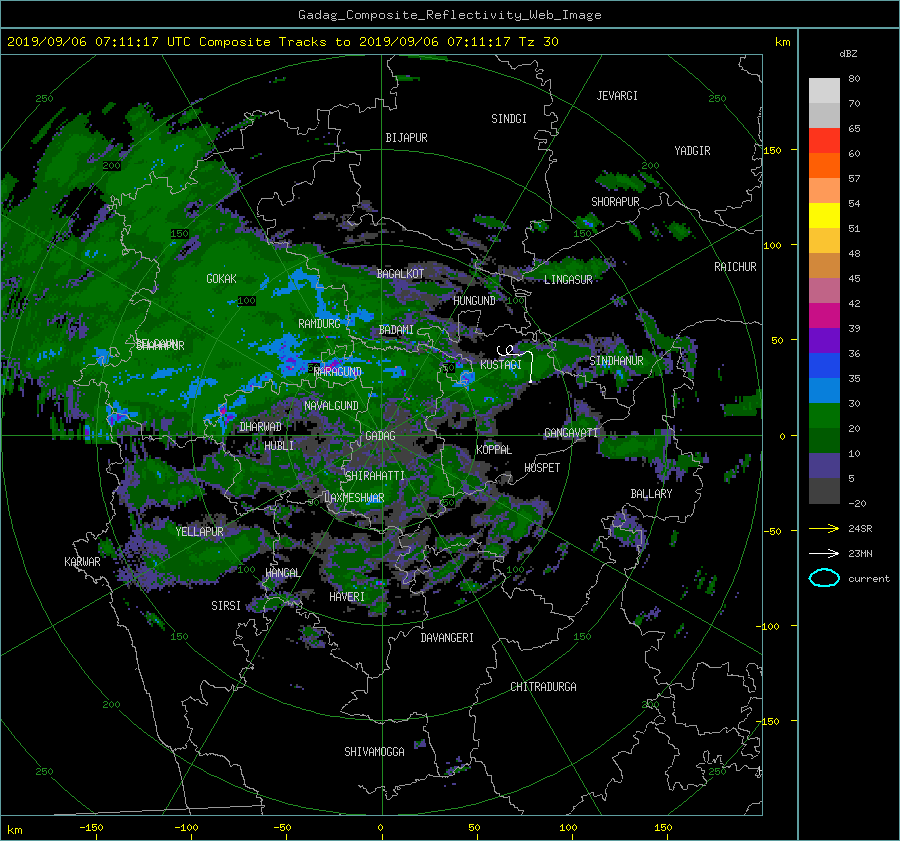900x841 pixels.
Task: Click the dBZ legend heading
Action: 848,54
